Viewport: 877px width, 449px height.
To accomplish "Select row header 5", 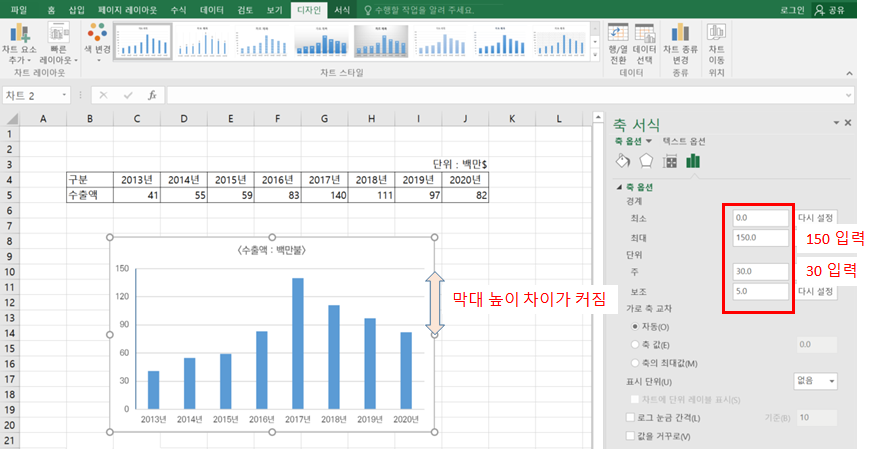I will pos(10,195).
